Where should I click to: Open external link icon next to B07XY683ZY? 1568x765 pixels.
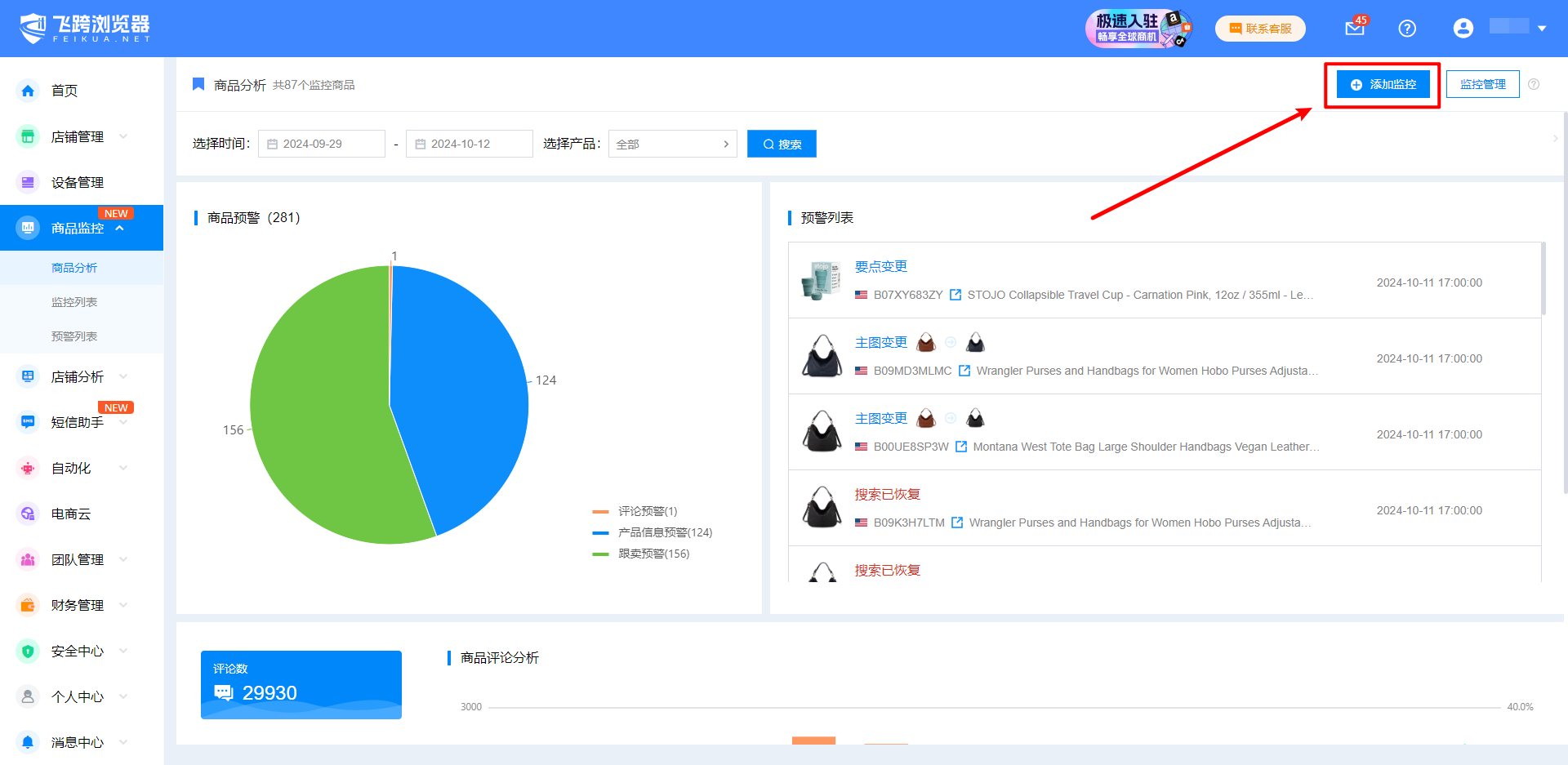(955, 295)
